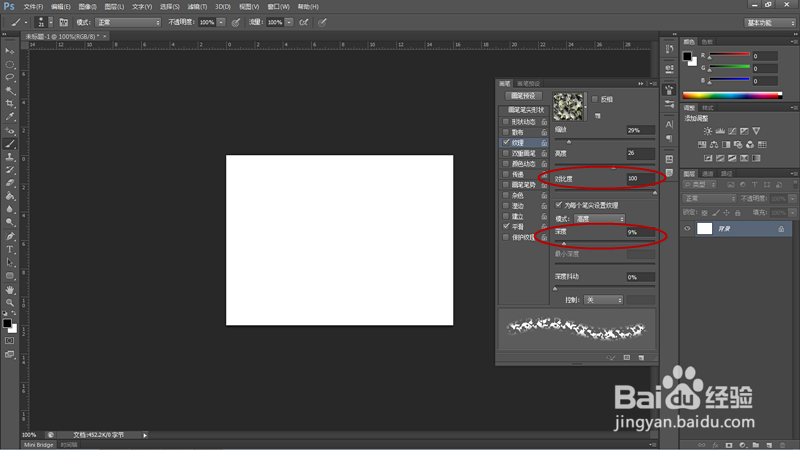
Task: Select the Spot Healing Brush tool
Action: 10,131
